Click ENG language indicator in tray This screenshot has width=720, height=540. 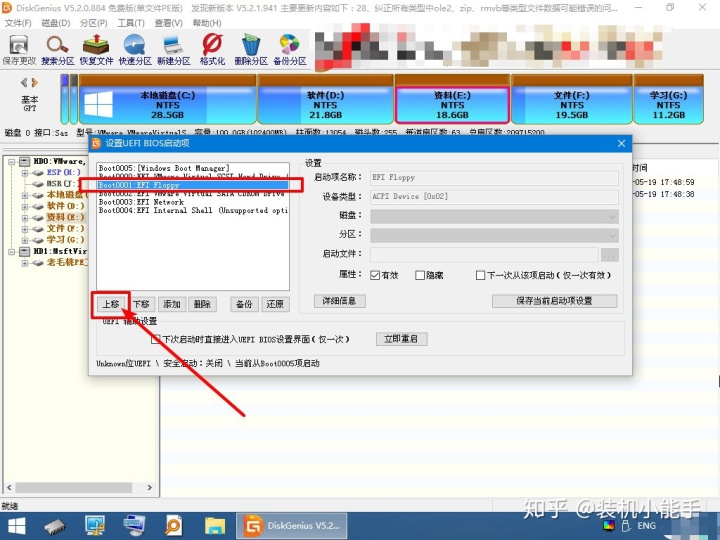tap(647, 526)
